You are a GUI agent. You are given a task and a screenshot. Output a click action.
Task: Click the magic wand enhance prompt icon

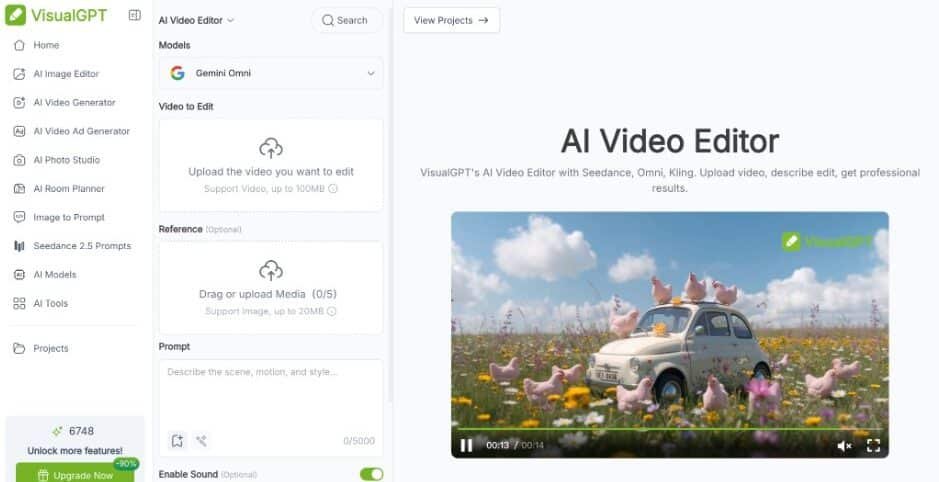[201, 441]
